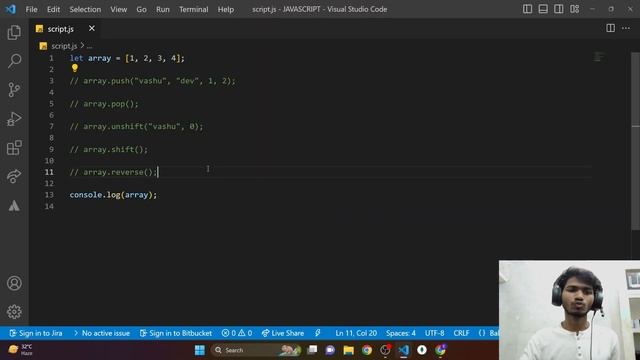This screenshot has height=360, width=640.
Task: Open the Search view in activity bar
Action: click(x=14, y=61)
